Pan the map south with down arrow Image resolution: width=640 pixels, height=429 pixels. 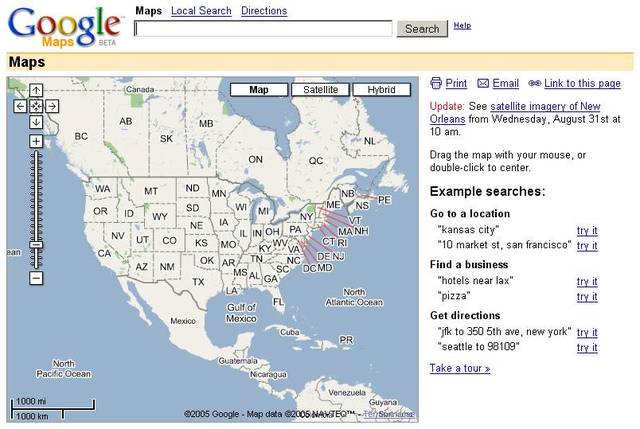click(x=36, y=122)
